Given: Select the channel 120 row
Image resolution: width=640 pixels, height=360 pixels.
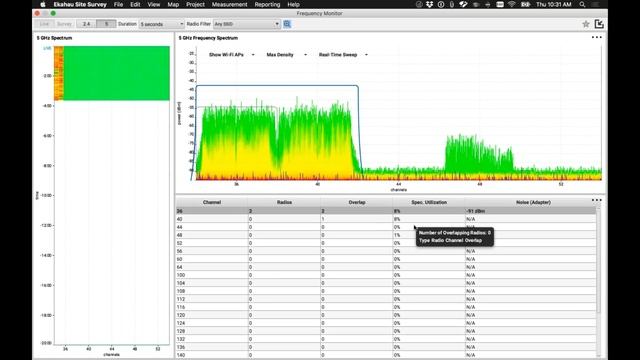Looking at the screenshot, I should pyautogui.click(x=386, y=315).
